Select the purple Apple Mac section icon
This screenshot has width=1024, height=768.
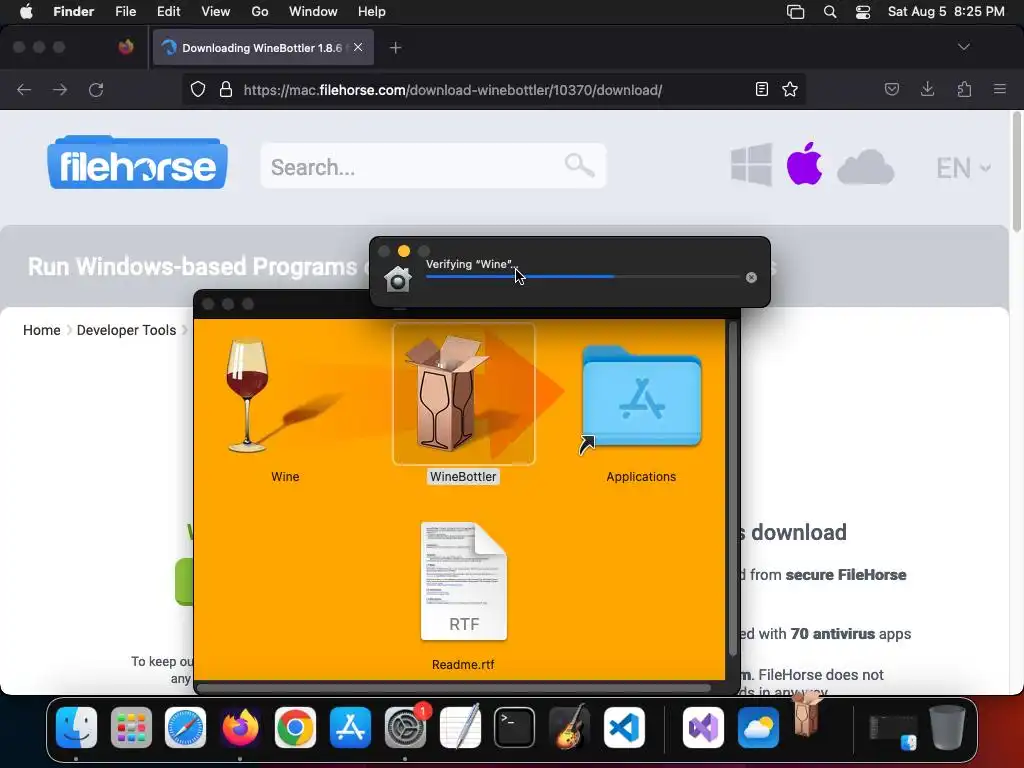[x=804, y=164]
